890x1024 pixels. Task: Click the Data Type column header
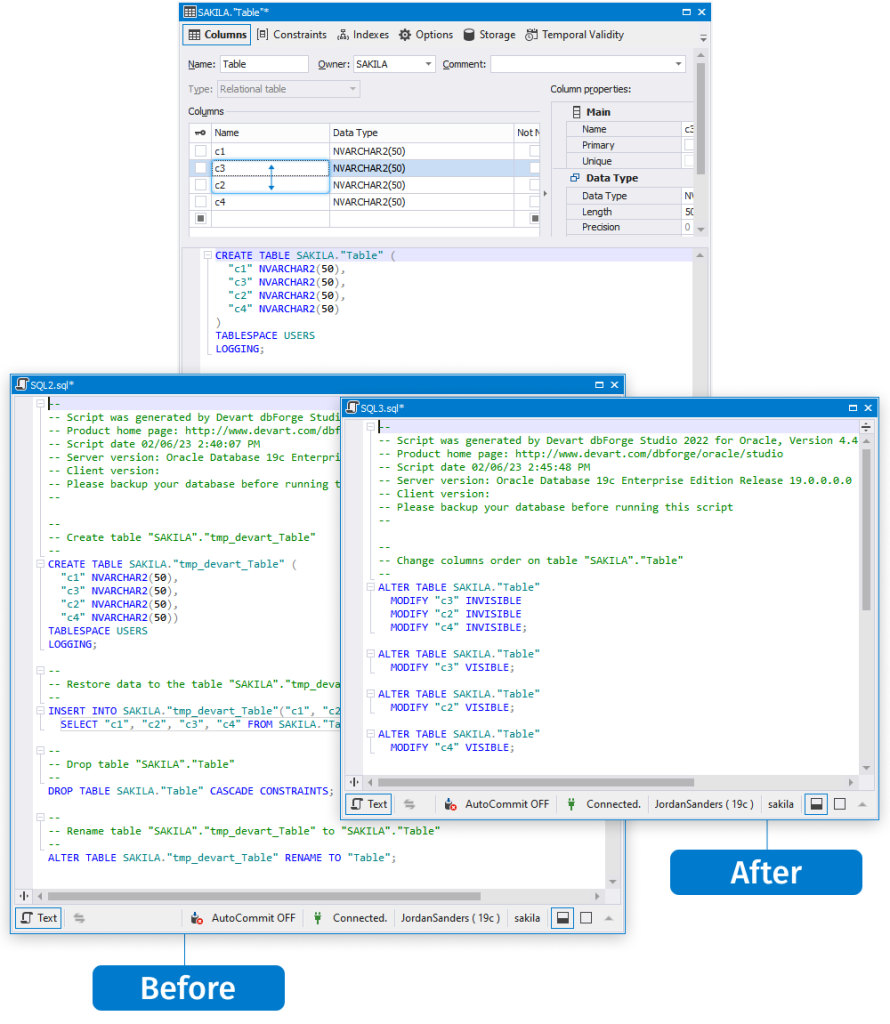tap(421, 133)
